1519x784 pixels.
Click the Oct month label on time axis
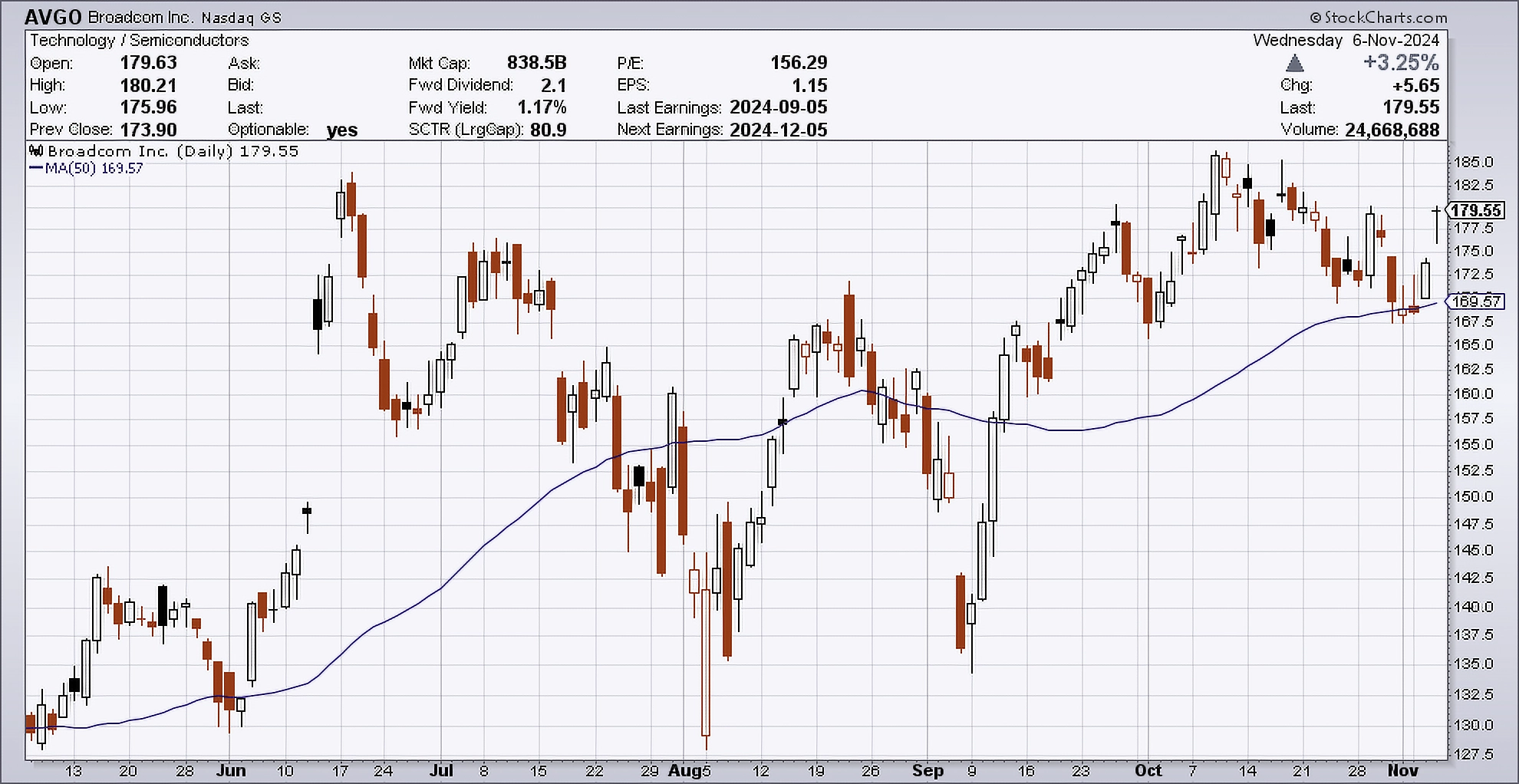(1148, 770)
